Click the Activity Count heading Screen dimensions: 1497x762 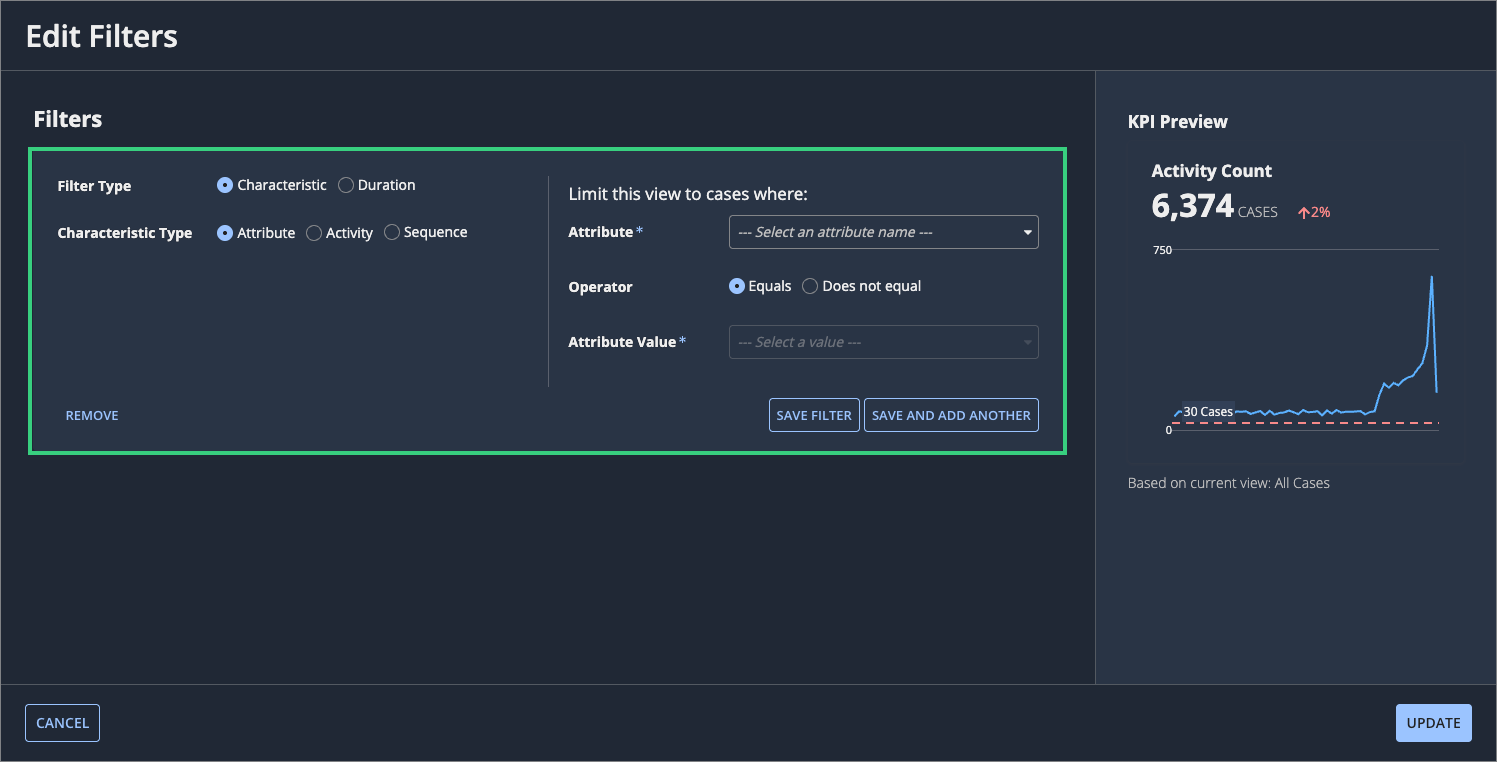[x=1212, y=171]
